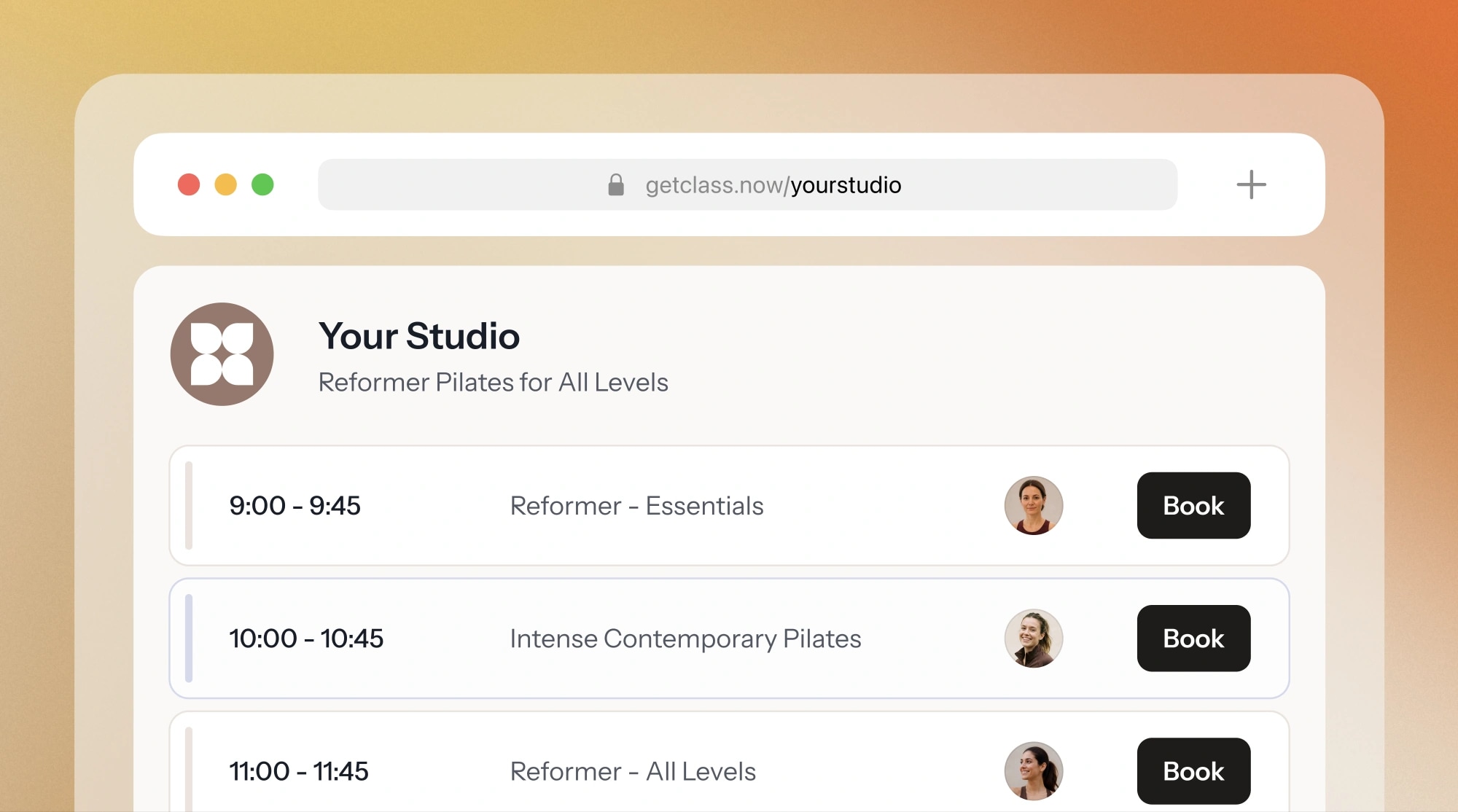Viewport: 1458px width, 812px height.
Task: Select the Reformer - All Levels class name
Action: (x=633, y=771)
